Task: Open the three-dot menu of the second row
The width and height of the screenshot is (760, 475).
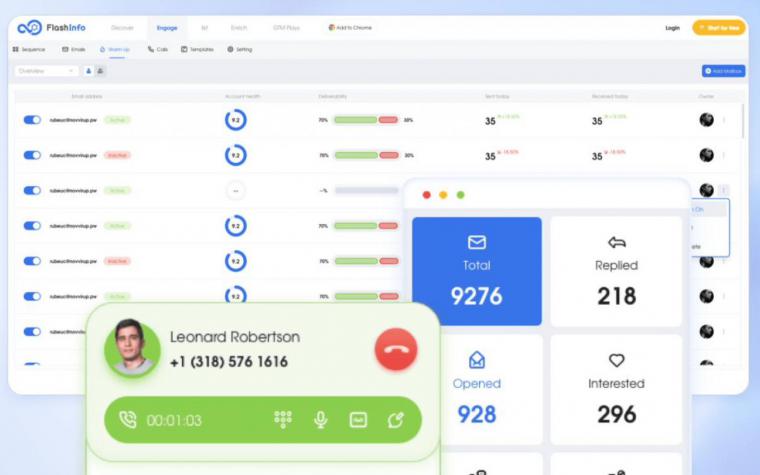Action: pyautogui.click(x=724, y=155)
